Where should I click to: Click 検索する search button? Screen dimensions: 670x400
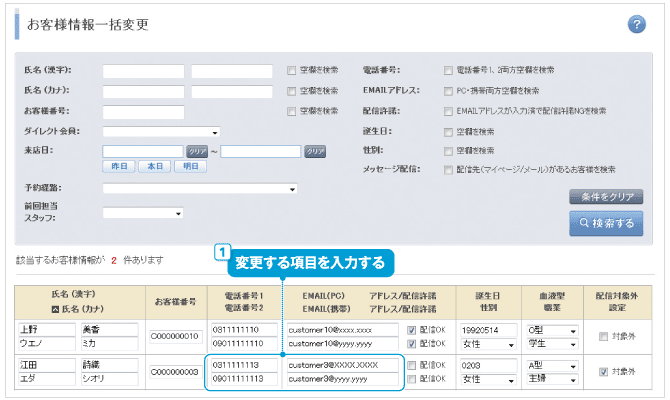click(x=606, y=223)
